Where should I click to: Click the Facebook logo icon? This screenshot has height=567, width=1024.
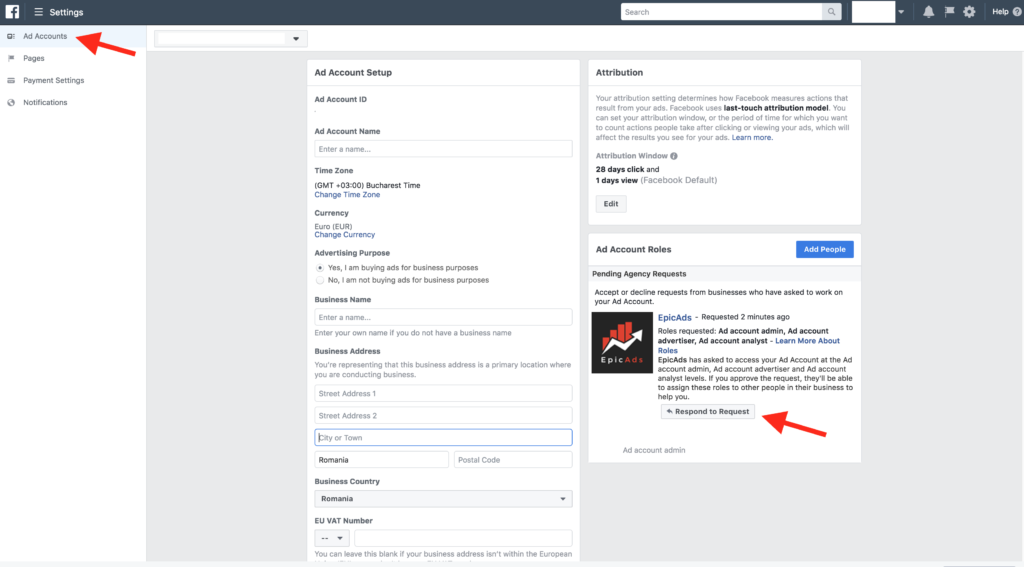[x=12, y=12]
